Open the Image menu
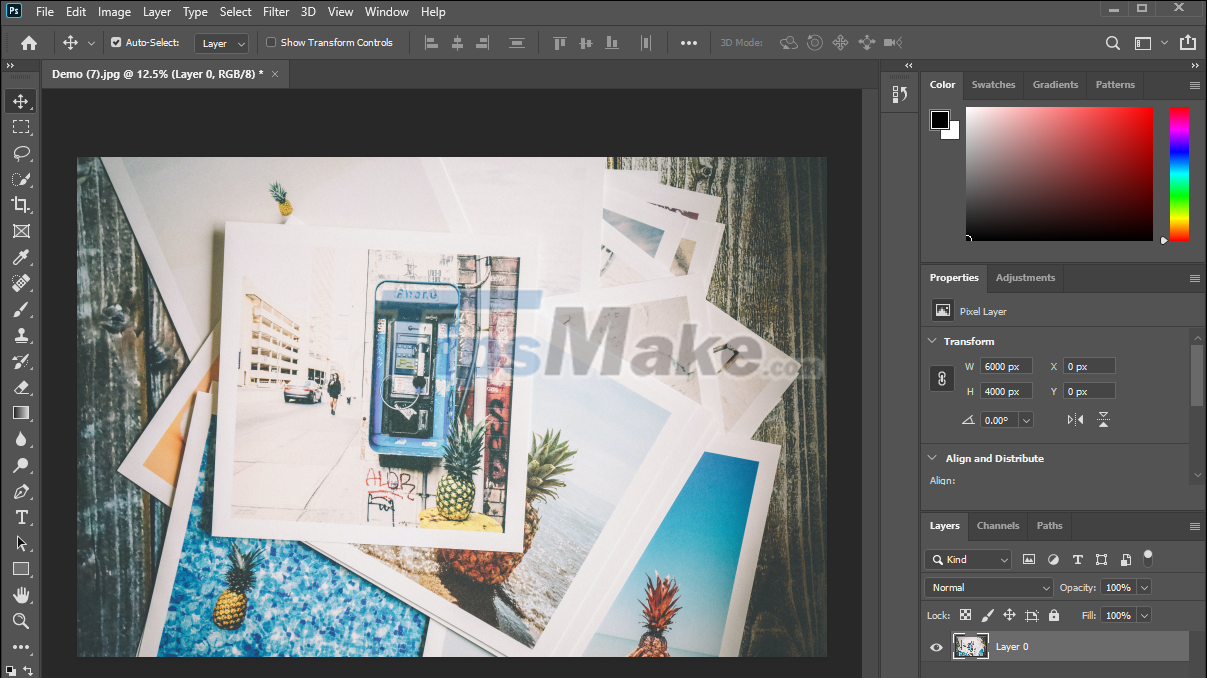The height and width of the screenshot is (678, 1207). [114, 12]
